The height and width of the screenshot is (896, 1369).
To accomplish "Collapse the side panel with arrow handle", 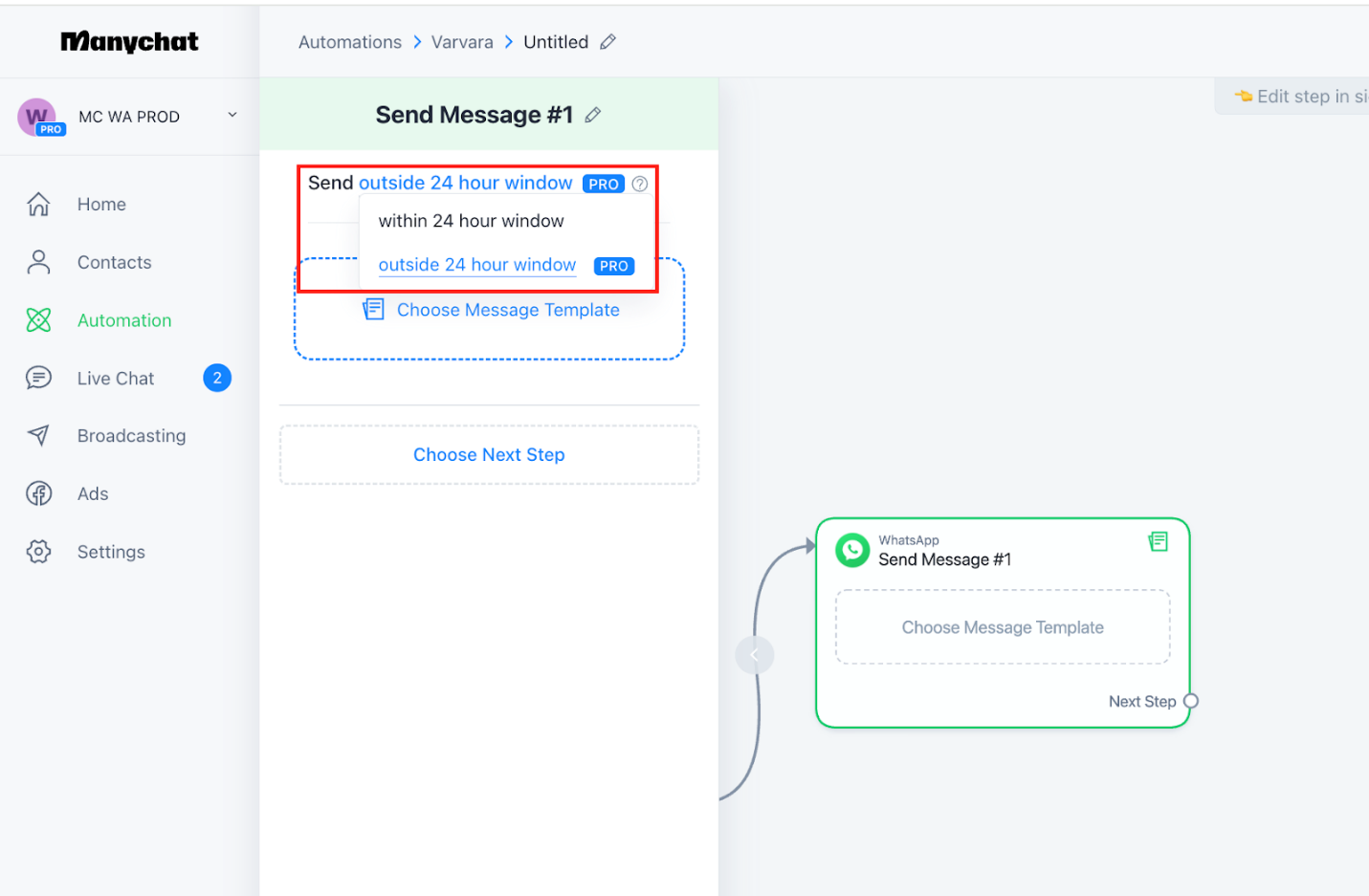I will 754,655.
